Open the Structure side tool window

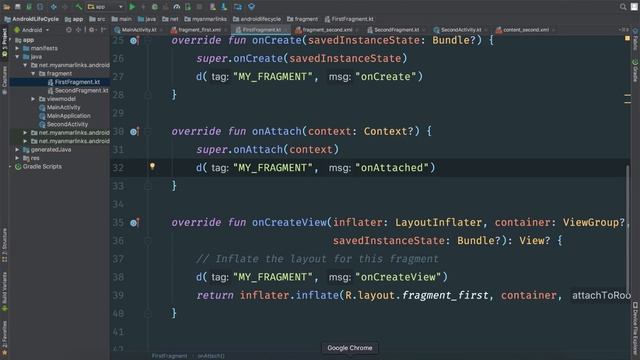4,245
